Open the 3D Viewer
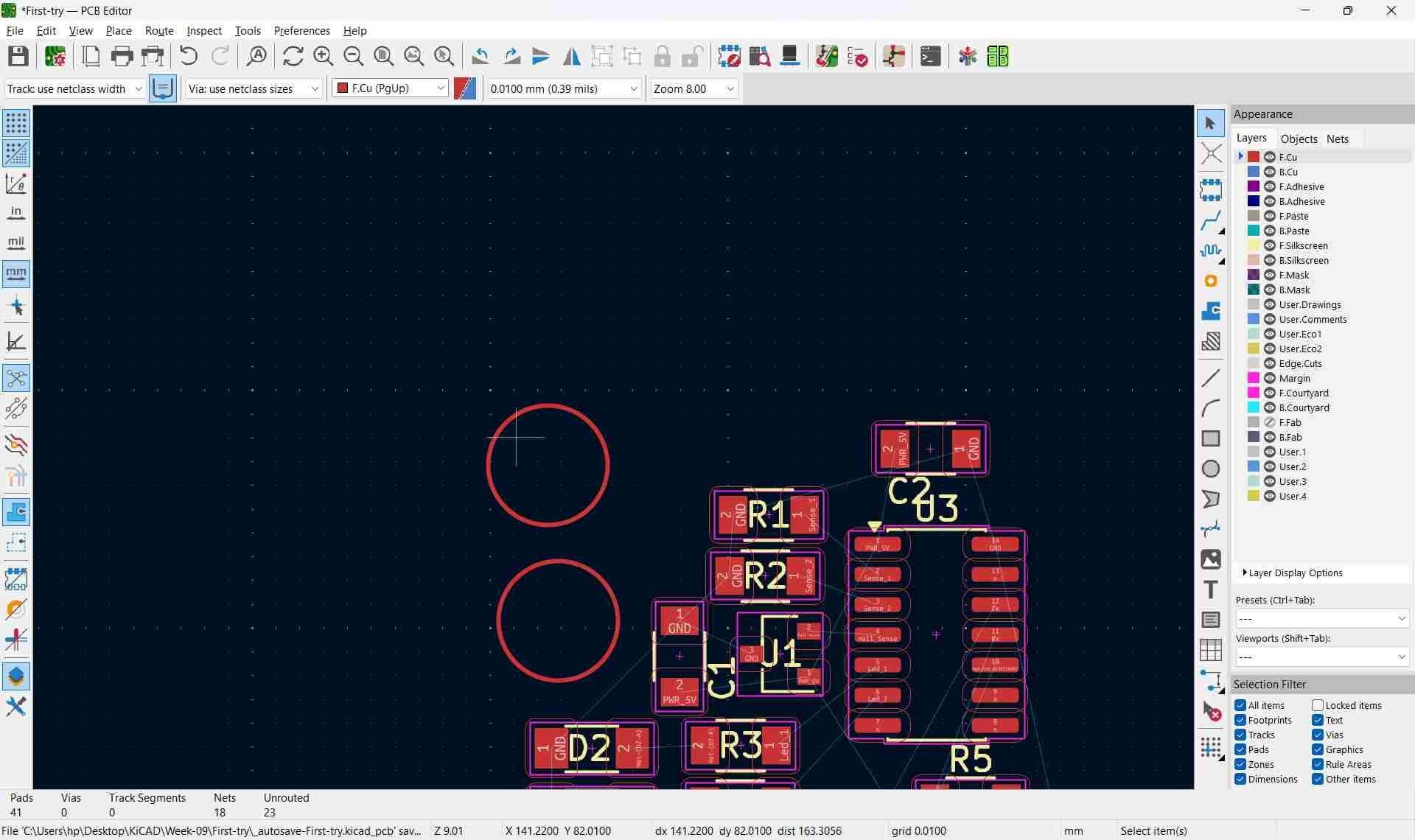The width and height of the screenshot is (1415, 840). click(789, 55)
